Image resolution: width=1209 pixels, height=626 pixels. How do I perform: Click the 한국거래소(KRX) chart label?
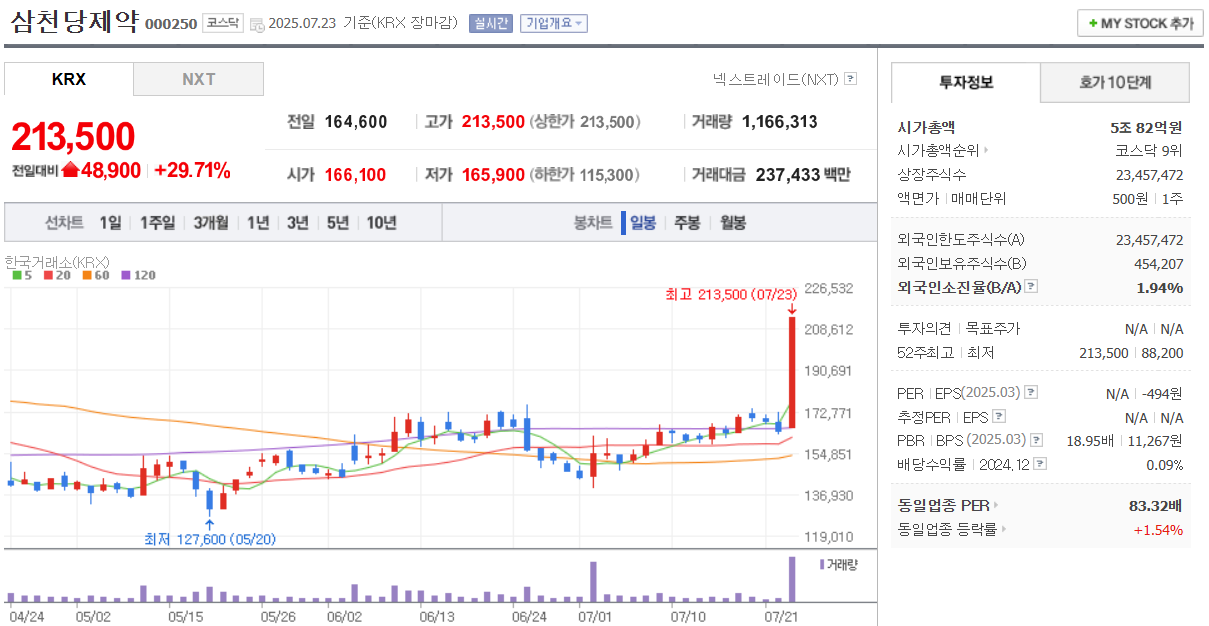(57, 262)
